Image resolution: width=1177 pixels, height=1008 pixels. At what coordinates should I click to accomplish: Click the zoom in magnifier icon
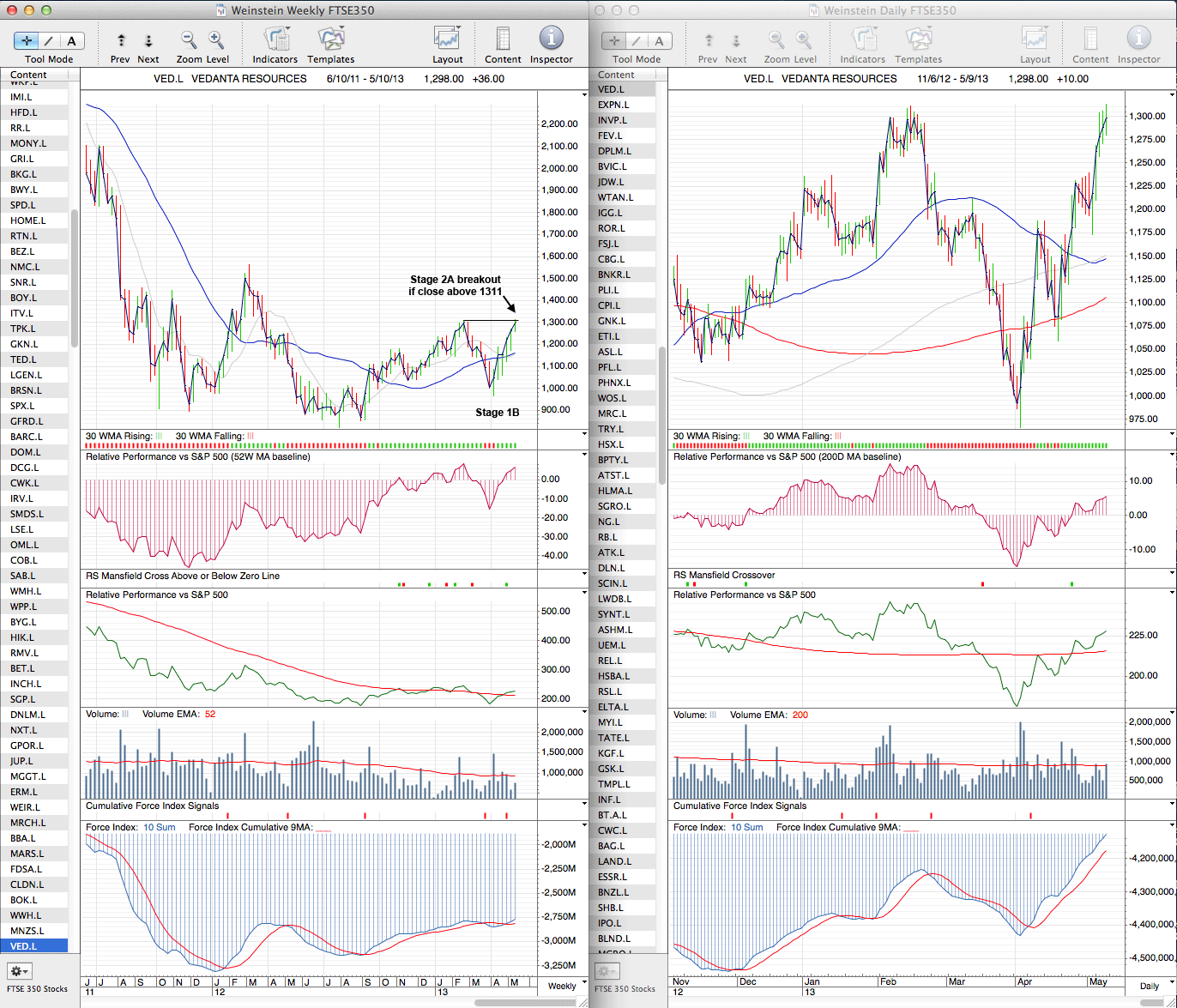pos(216,39)
